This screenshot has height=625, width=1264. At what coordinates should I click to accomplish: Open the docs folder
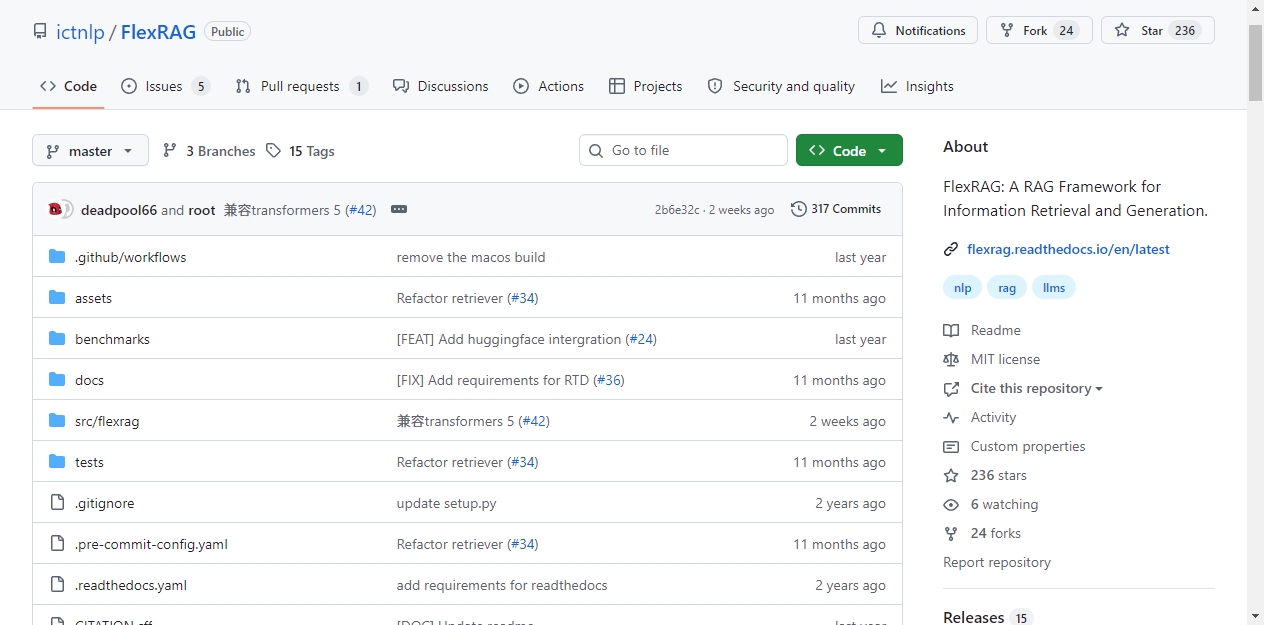(x=89, y=380)
